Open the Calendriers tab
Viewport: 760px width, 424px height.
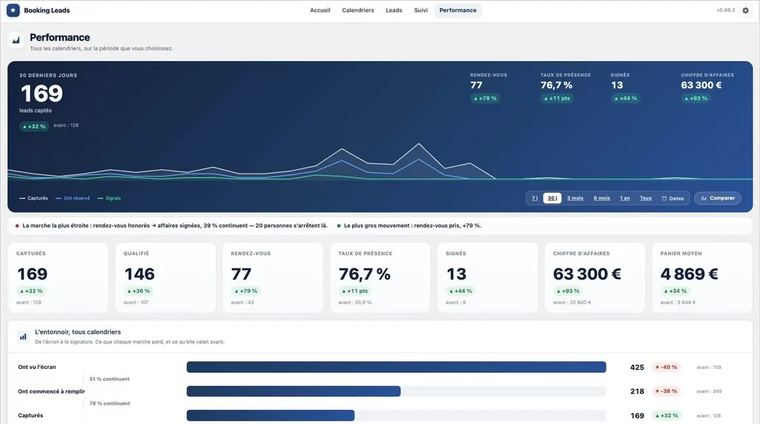click(358, 10)
